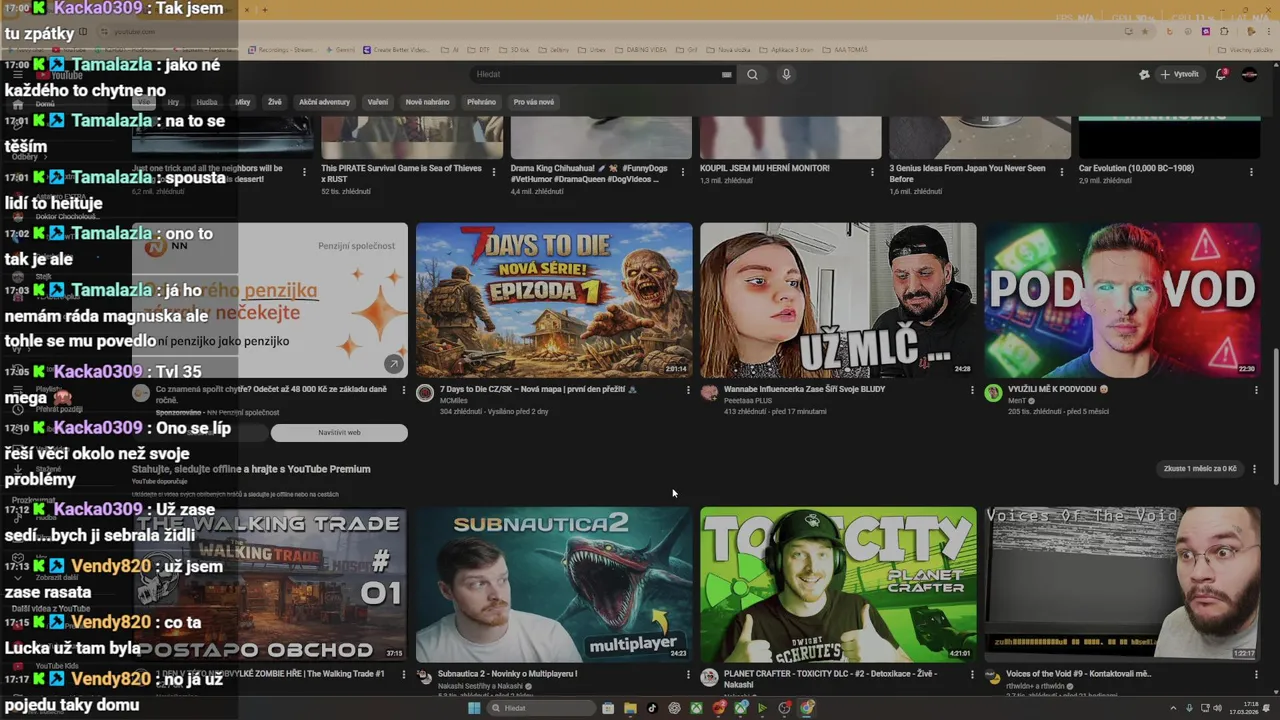Open video title 7 Days to Die CZ/SK
1280x720 pixels.
pos(537,389)
